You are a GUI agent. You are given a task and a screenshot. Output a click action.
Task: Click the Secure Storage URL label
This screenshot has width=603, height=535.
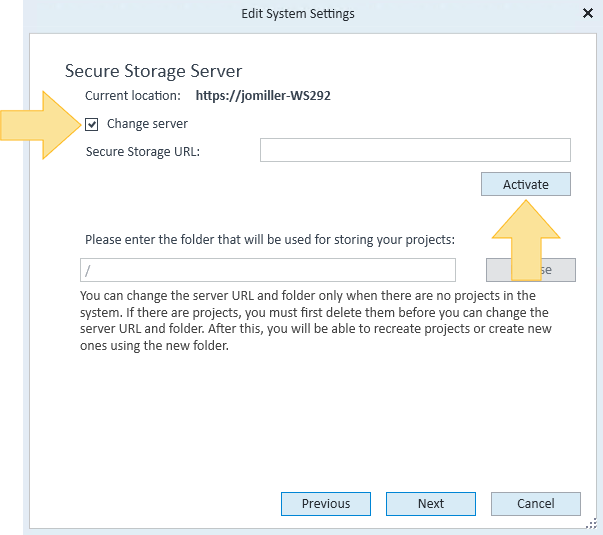[143, 152]
